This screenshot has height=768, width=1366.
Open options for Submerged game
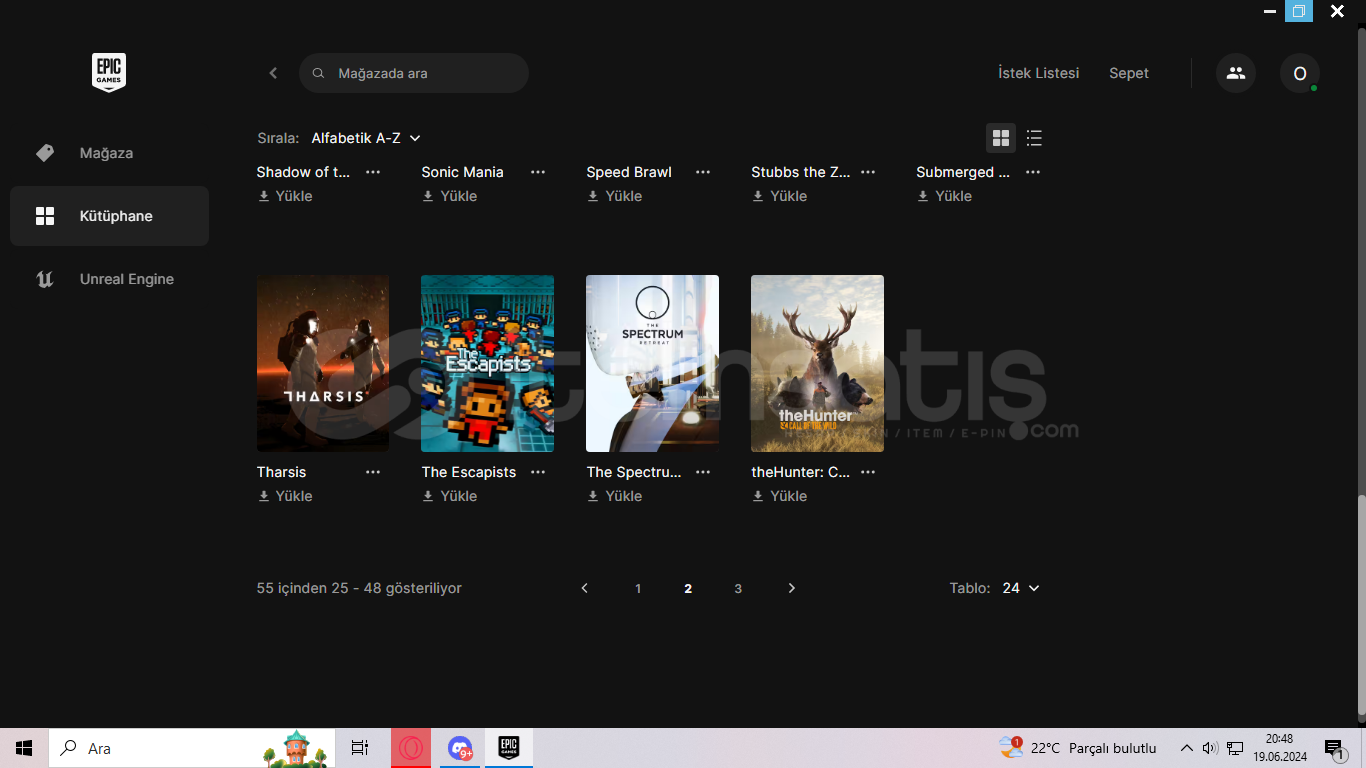coord(1033,172)
